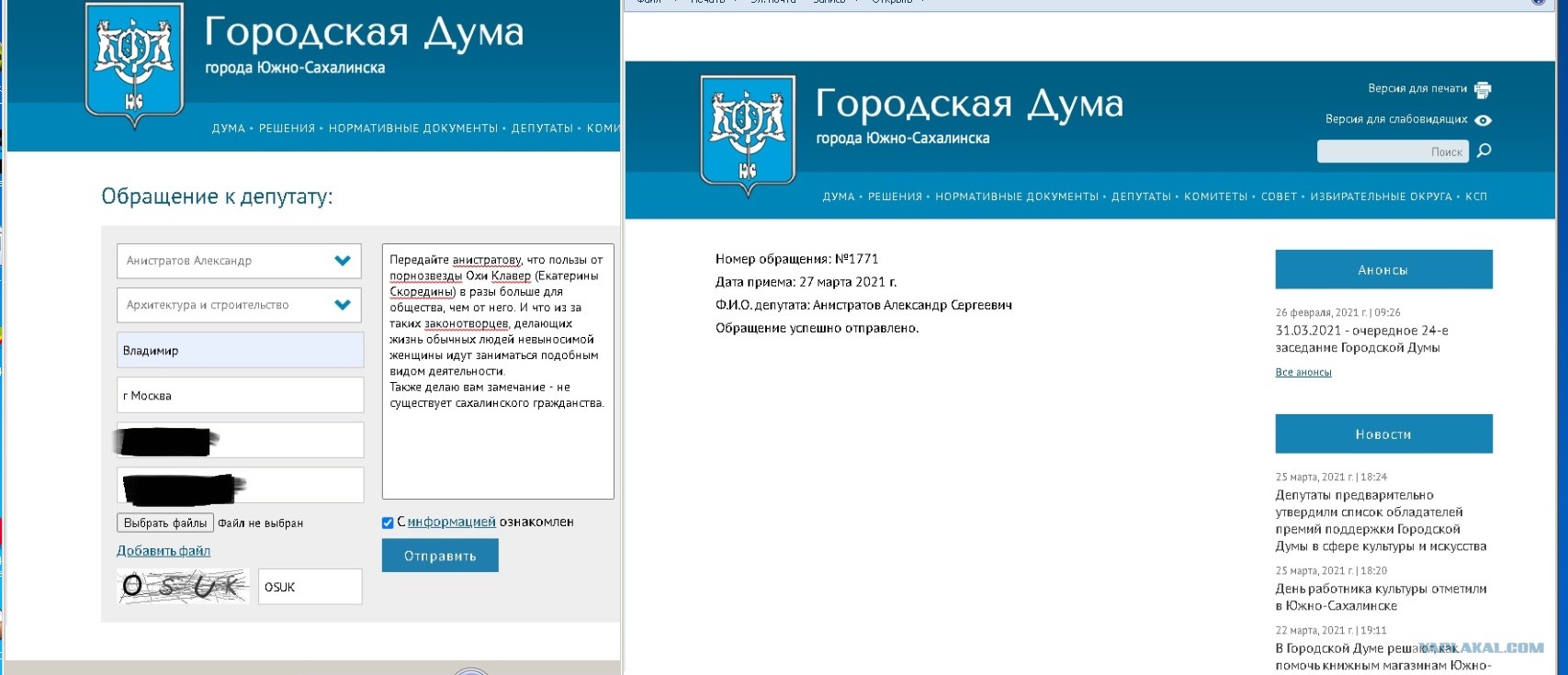Image resolution: width=1568 pixels, height=675 pixels.
Task: Click the Ф.И.О. депутата: Анистратов Александр Сергеевич line
Action: (x=863, y=305)
